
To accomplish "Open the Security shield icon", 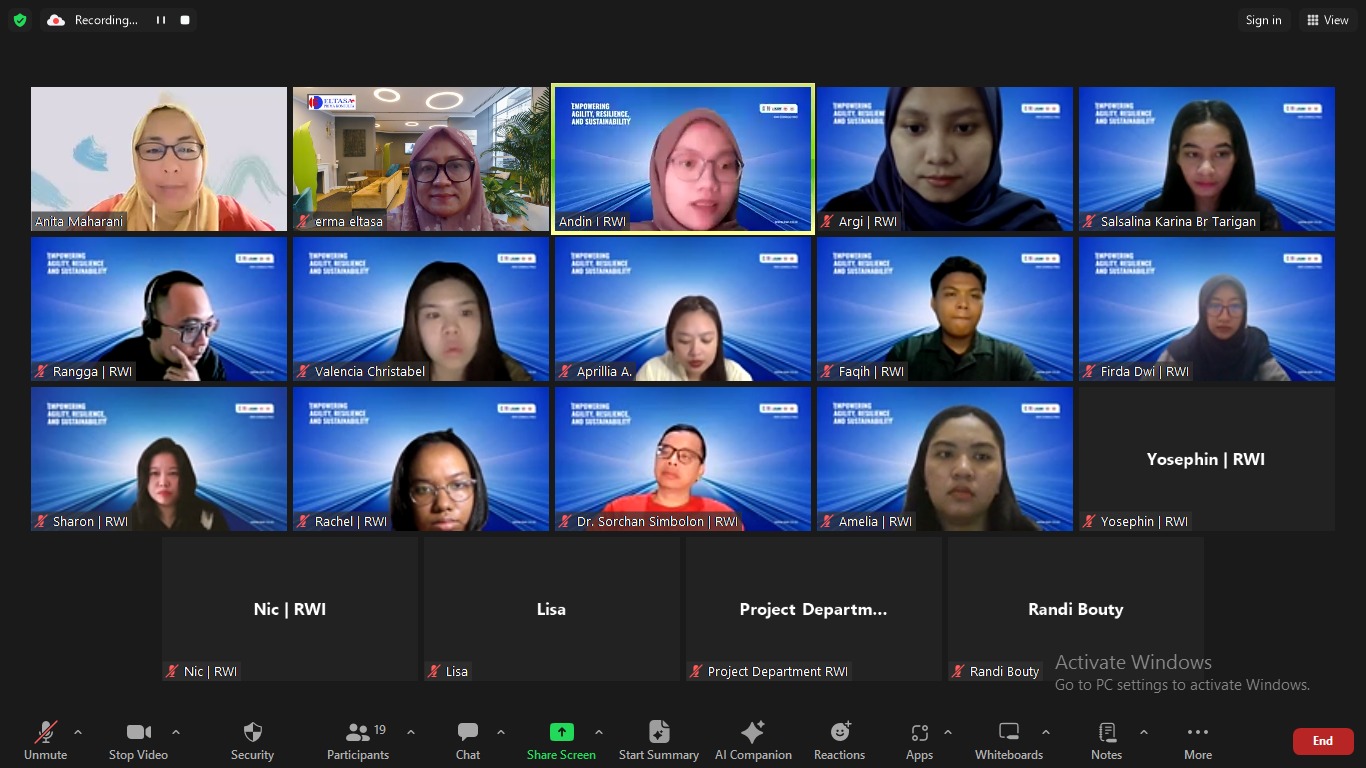I will [x=252, y=733].
